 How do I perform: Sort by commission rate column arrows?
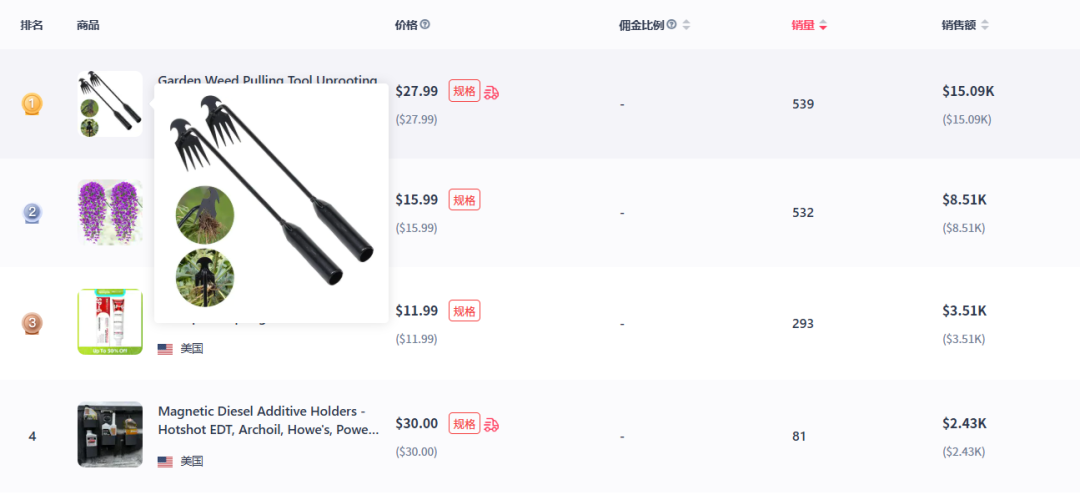pyautogui.click(x=686, y=25)
